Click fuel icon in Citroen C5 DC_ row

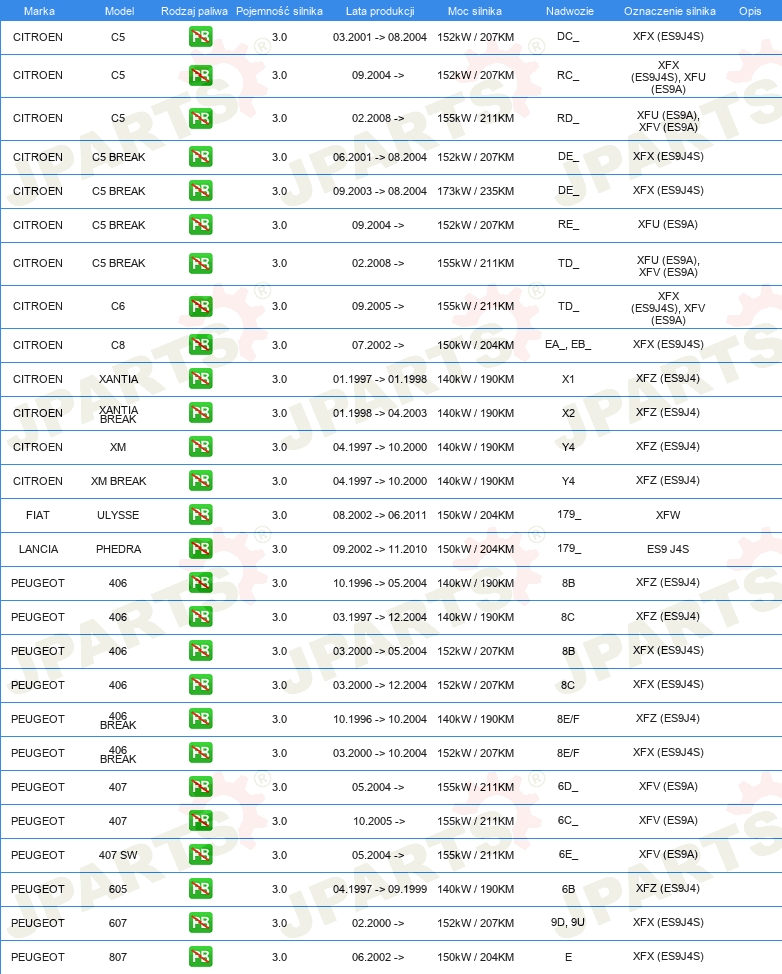201,37
